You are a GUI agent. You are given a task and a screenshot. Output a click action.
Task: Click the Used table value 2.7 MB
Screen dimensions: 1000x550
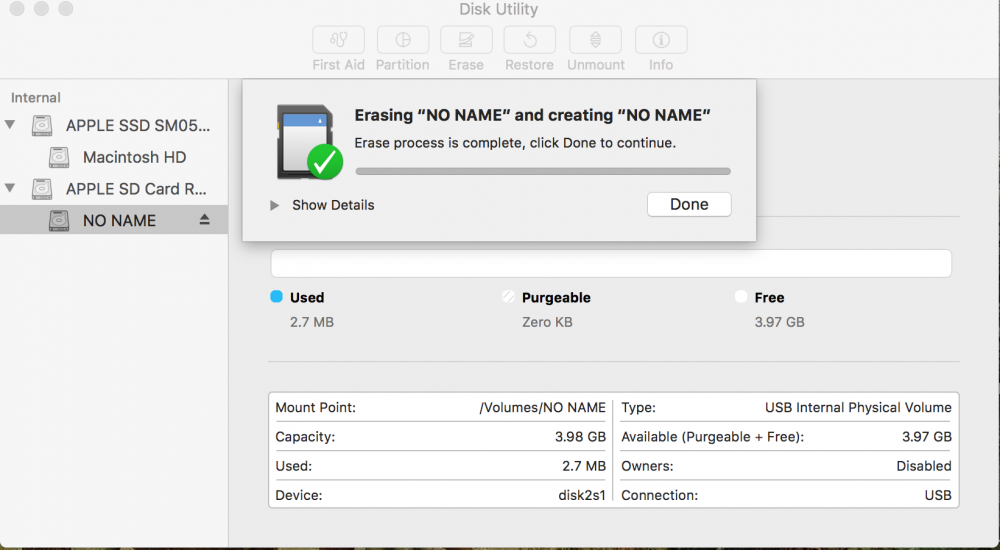point(584,466)
